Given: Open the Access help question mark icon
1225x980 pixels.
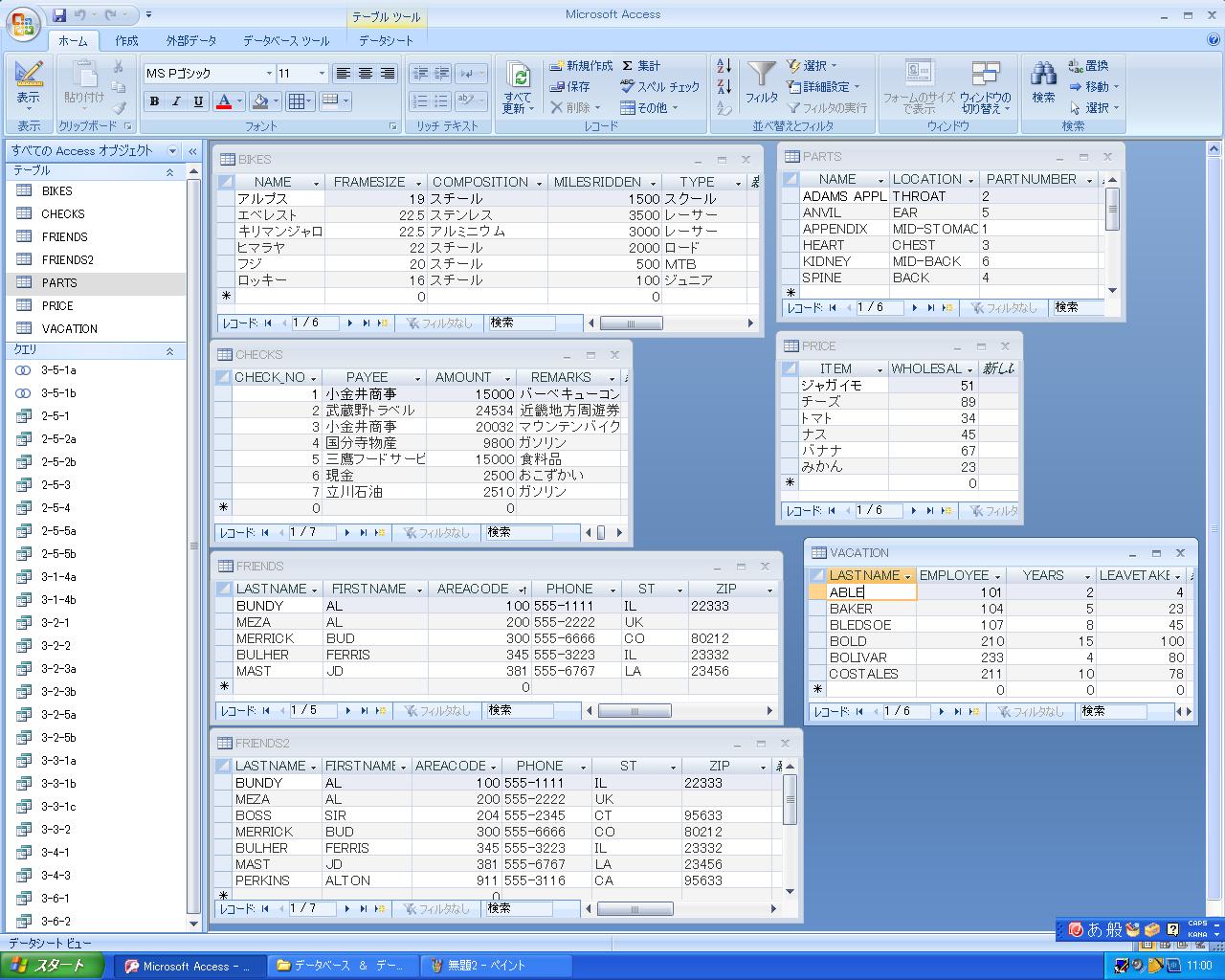Looking at the screenshot, I should [1214, 40].
